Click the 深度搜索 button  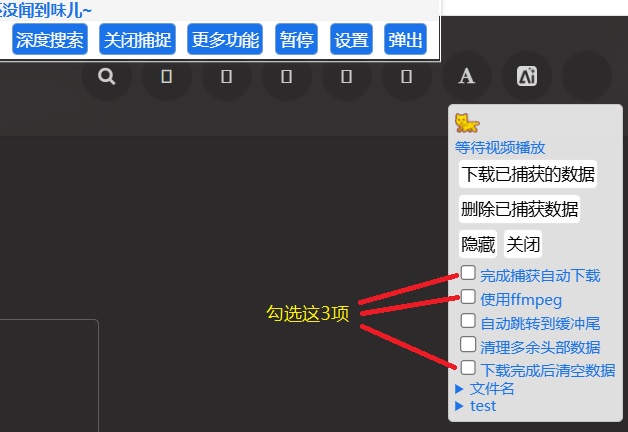tap(50, 39)
